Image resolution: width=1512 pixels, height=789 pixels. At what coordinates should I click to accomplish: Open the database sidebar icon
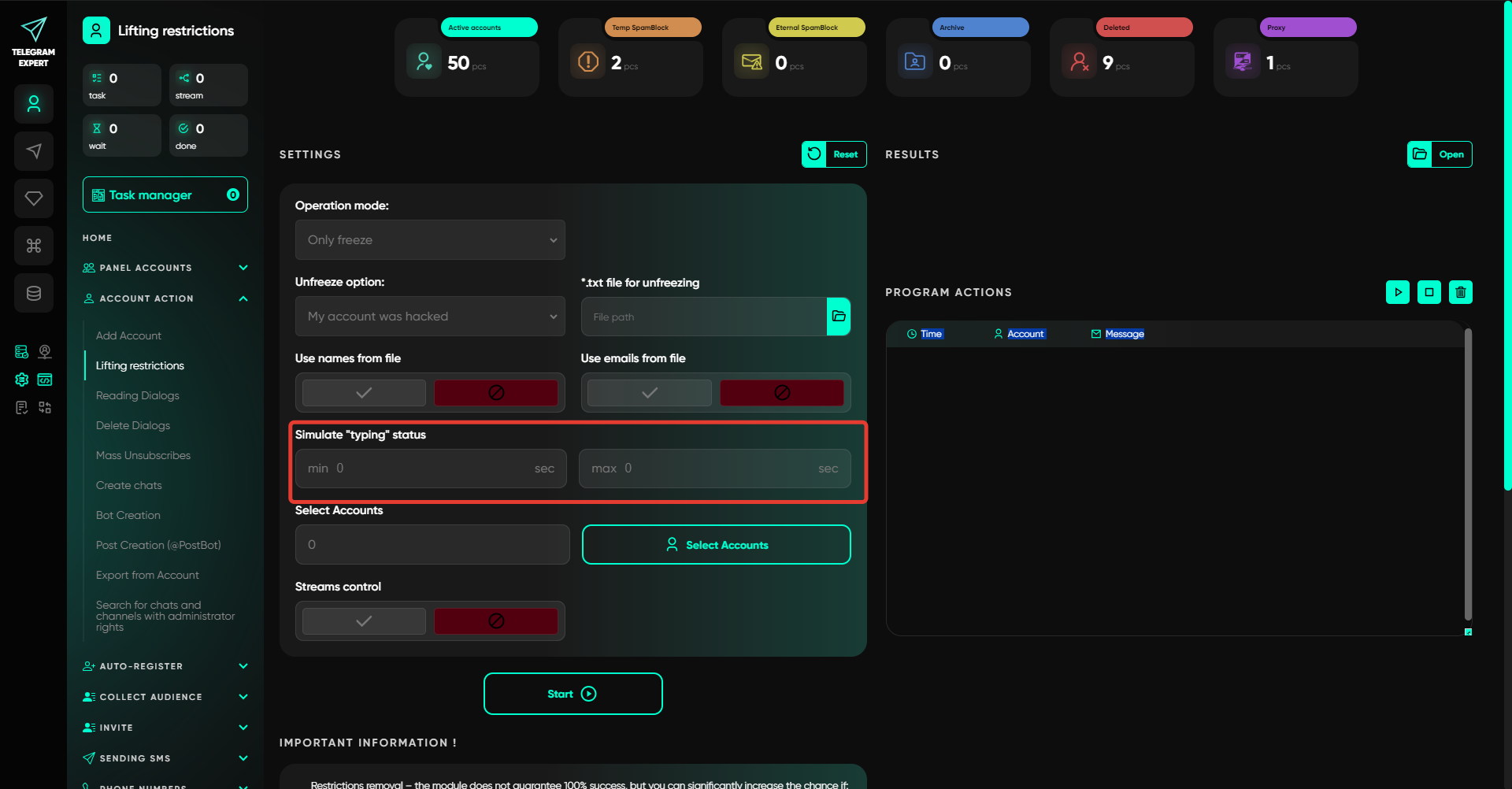[34, 293]
